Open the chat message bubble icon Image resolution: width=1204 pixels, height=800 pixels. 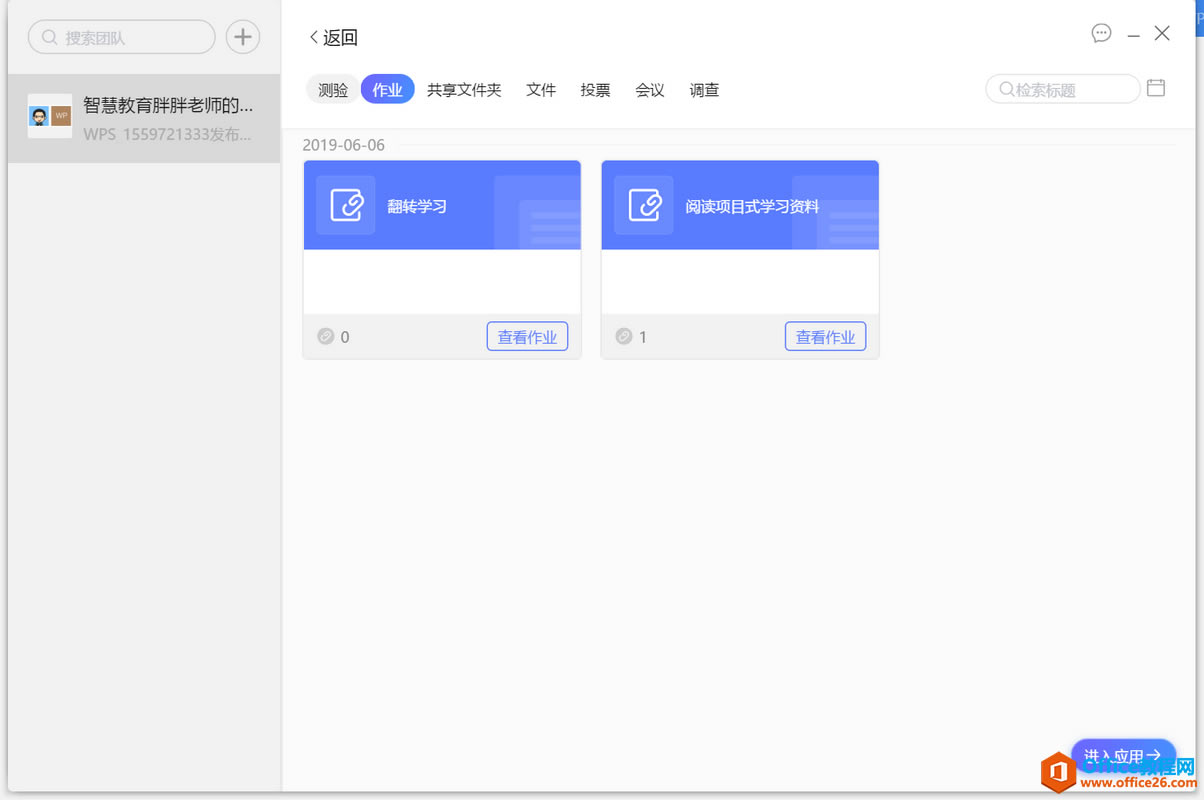(x=1101, y=34)
